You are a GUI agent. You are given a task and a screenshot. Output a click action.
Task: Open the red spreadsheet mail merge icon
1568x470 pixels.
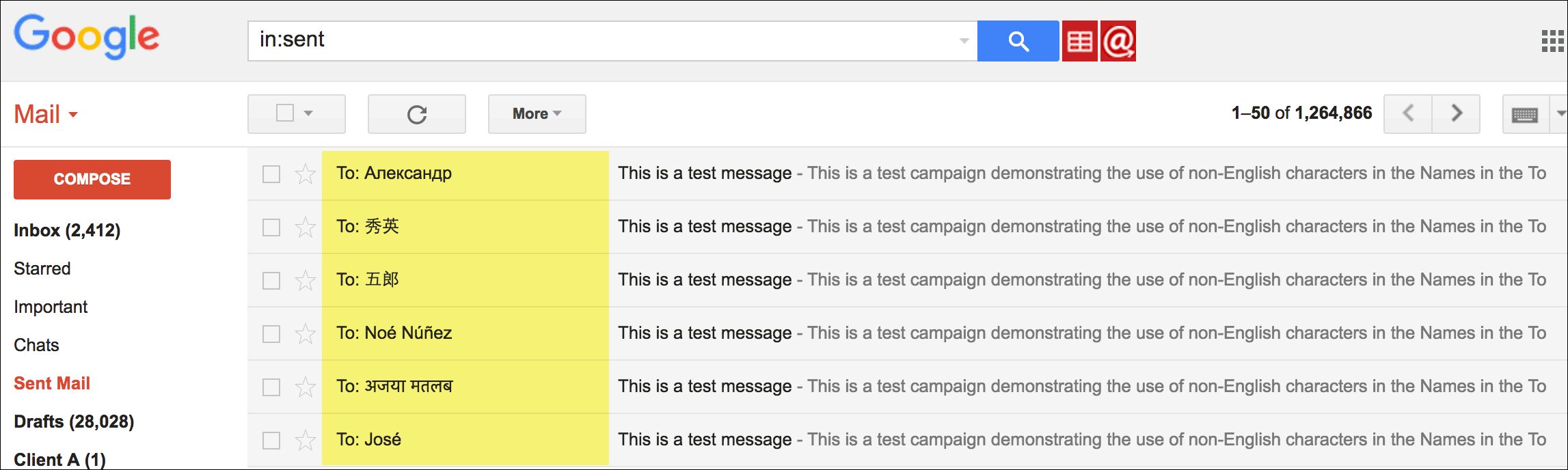[x=1079, y=41]
